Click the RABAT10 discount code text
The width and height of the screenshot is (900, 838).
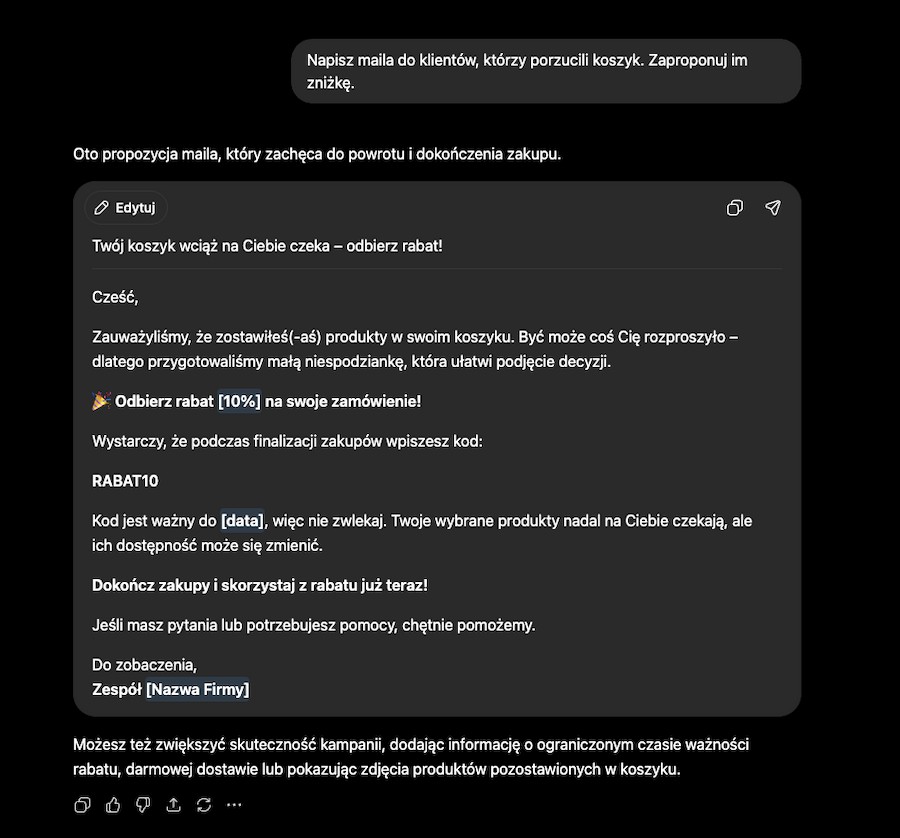(125, 481)
